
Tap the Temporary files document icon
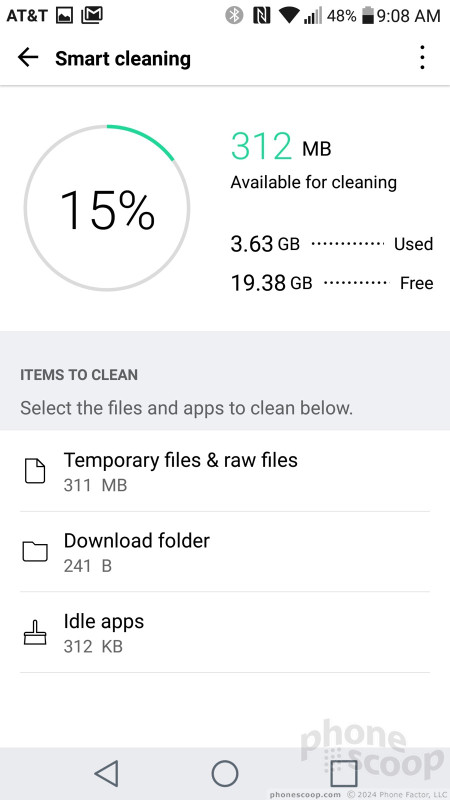point(35,471)
